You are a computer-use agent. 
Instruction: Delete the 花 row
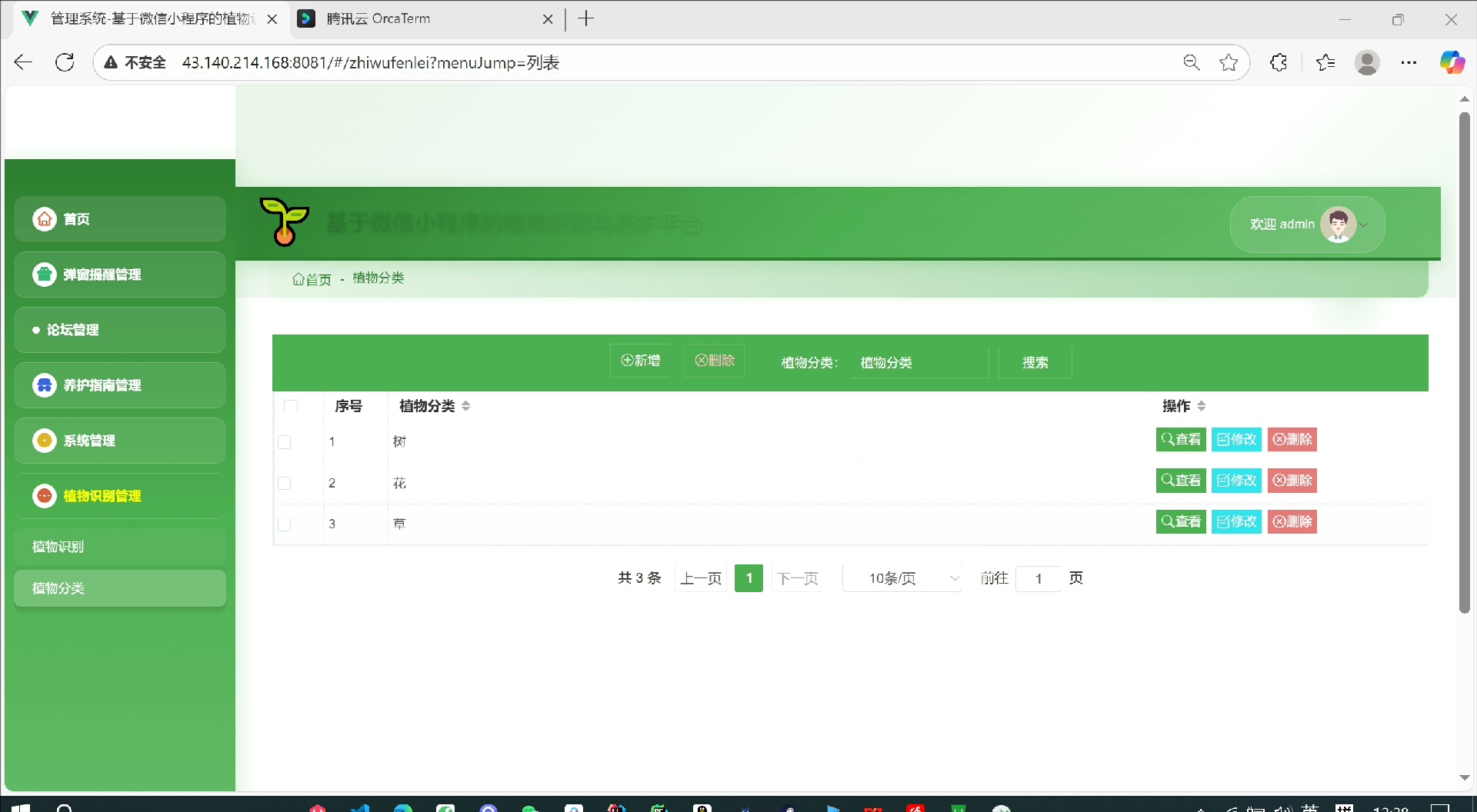coord(1292,481)
